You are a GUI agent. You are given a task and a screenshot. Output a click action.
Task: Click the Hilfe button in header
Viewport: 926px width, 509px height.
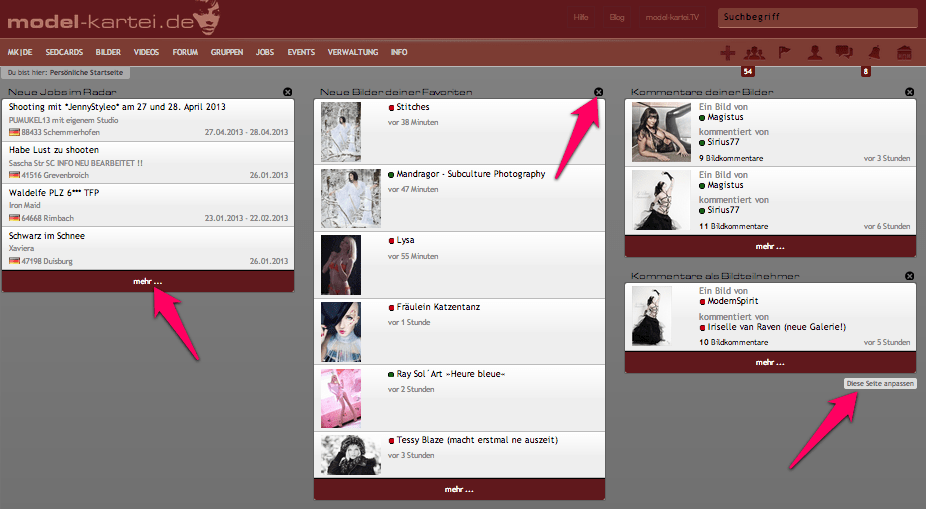pos(581,17)
